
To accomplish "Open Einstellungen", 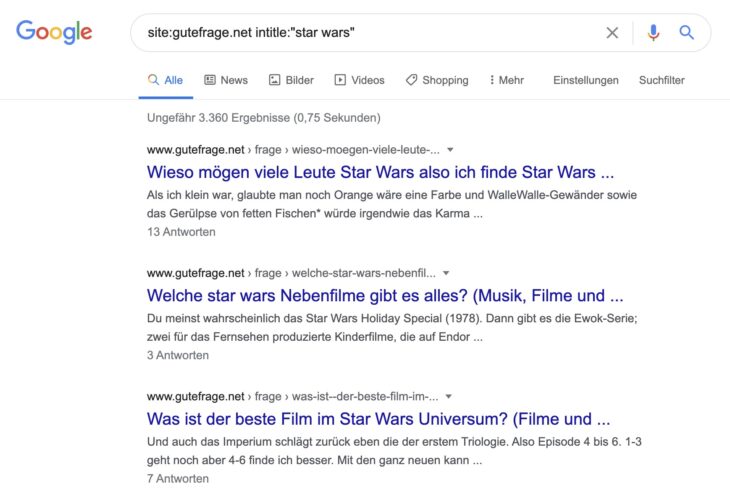I will click(x=586, y=80).
